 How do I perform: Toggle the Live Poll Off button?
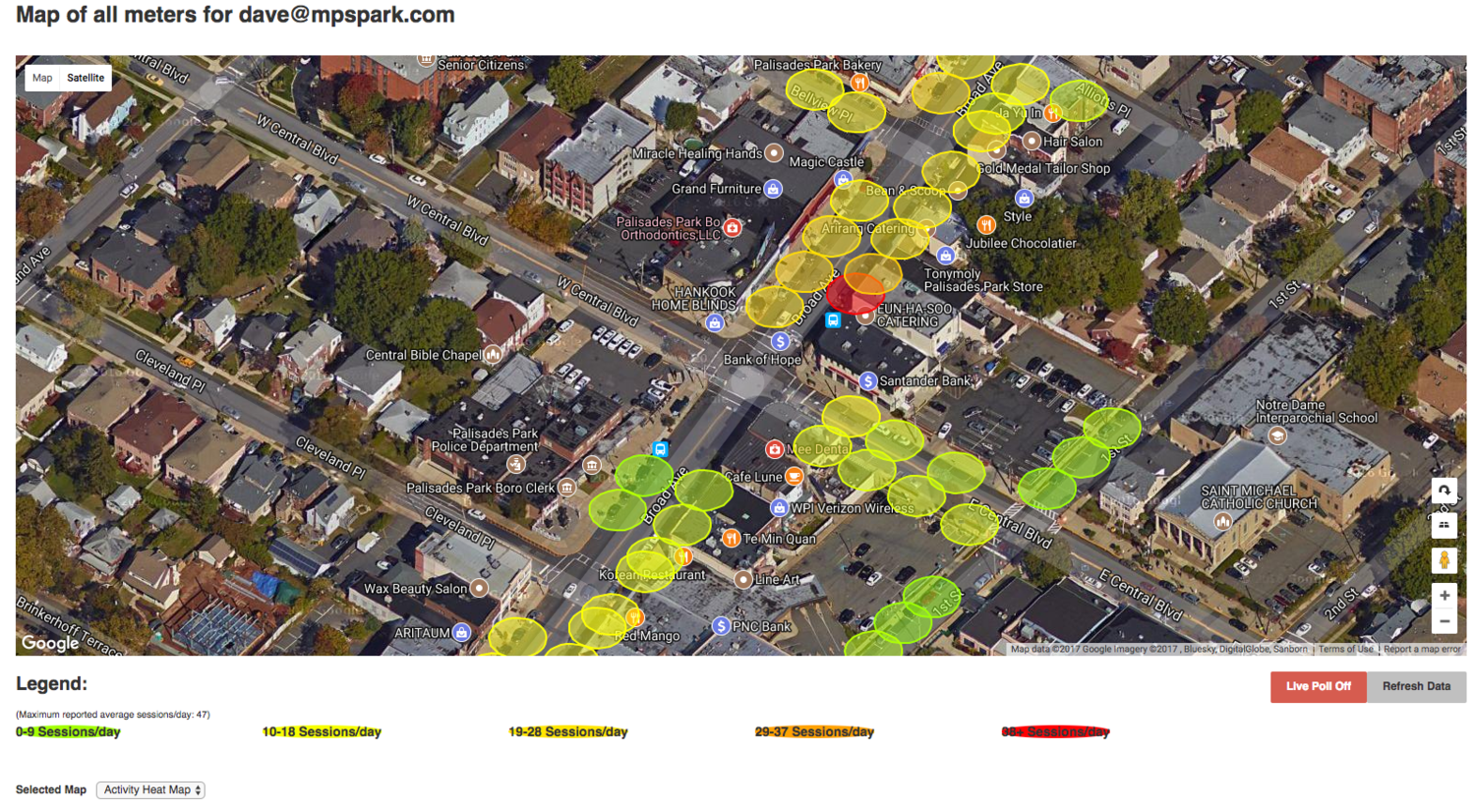coord(1318,686)
